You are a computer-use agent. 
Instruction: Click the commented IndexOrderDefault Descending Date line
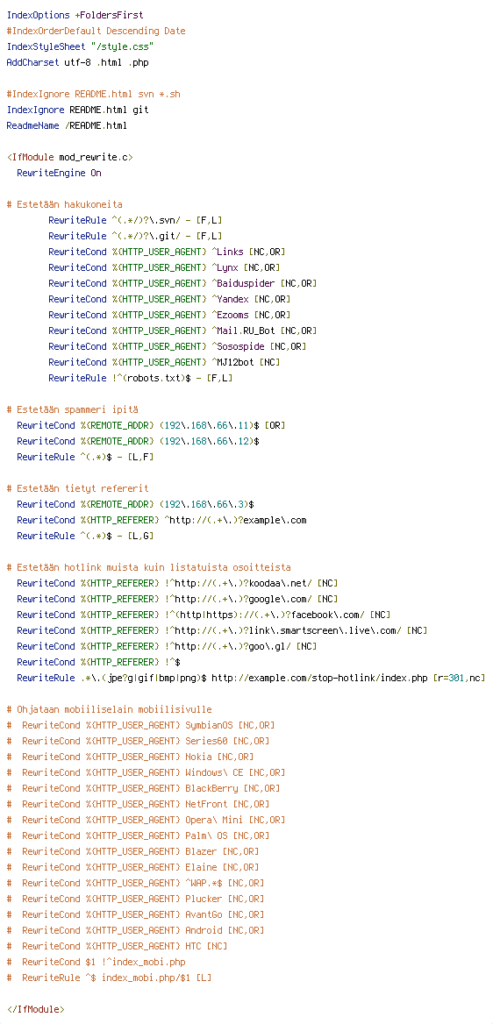point(96,31)
